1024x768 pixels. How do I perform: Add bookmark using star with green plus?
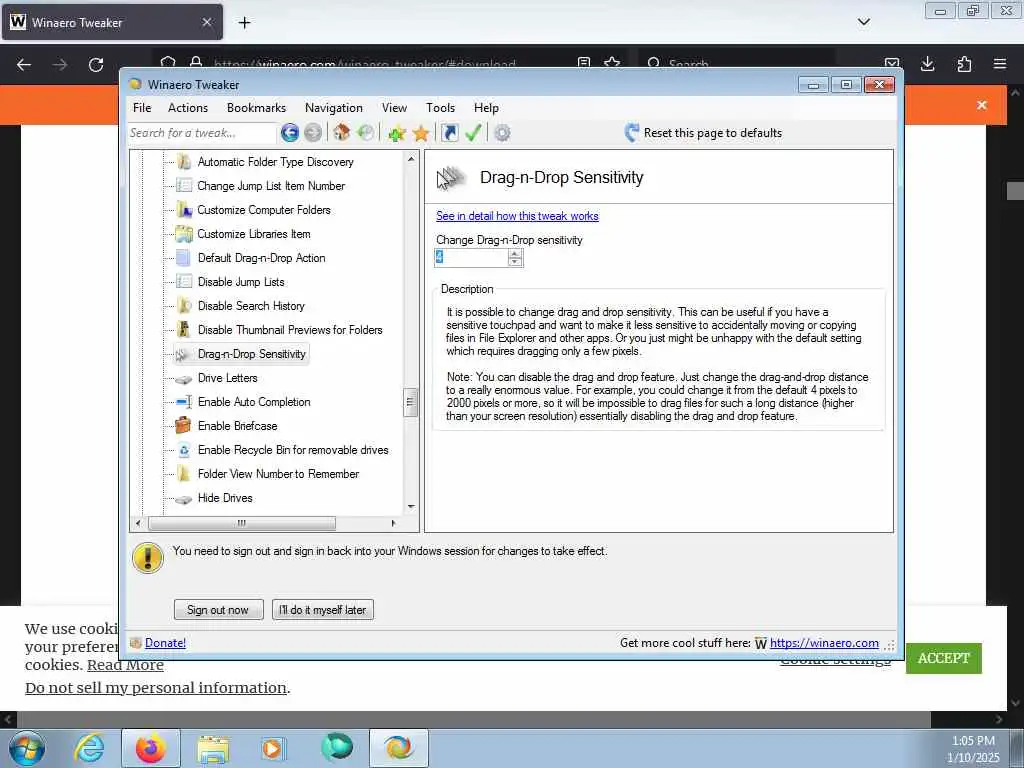[x=396, y=133]
